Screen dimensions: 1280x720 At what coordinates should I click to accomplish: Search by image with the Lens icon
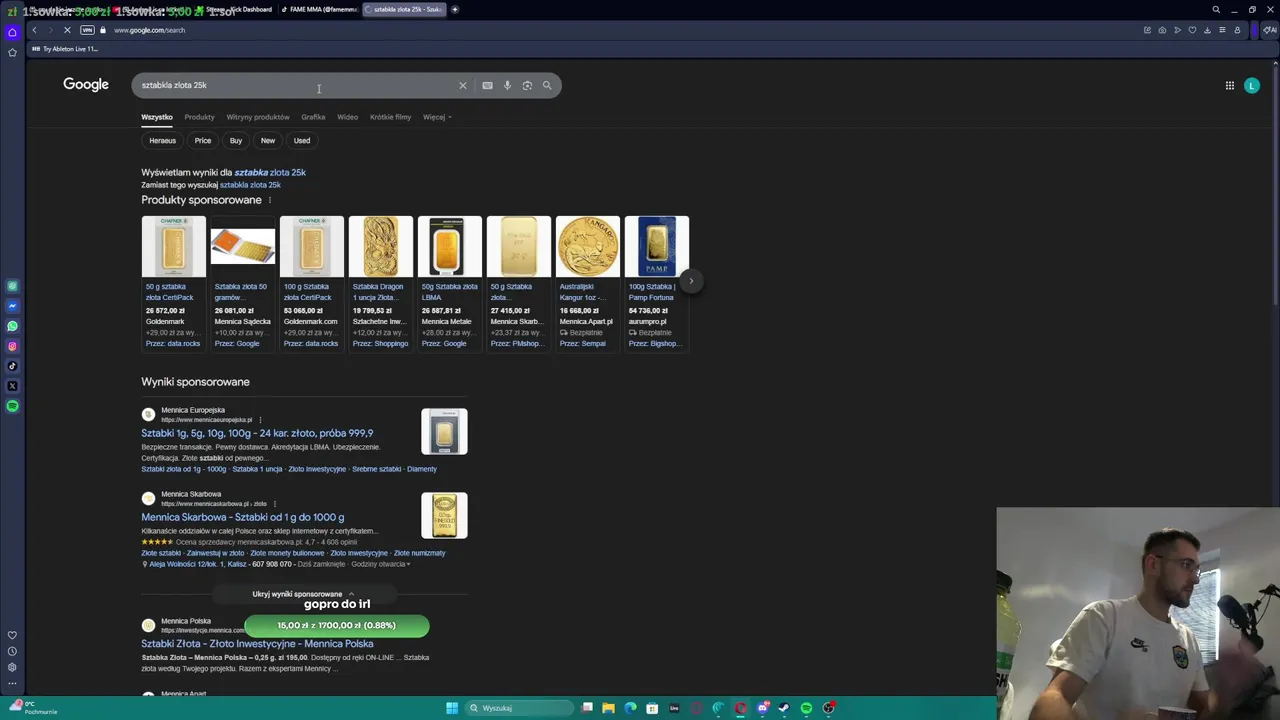tap(527, 85)
